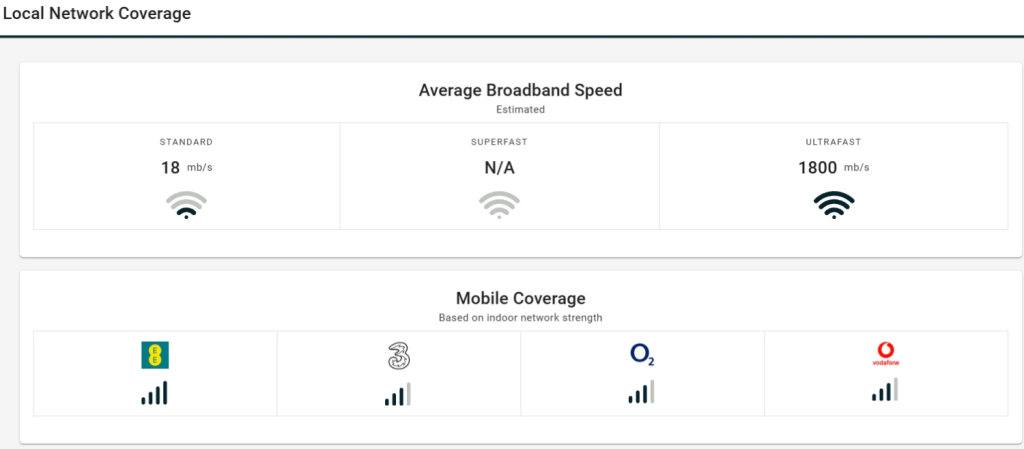This screenshot has width=1024, height=449.
Task: Click the N/A superfast speed value
Action: (x=499, y=168)
